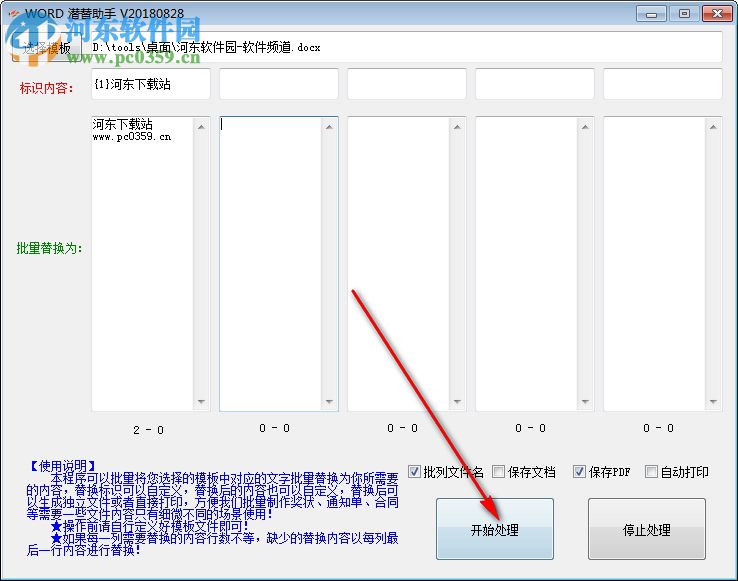Click the second text area's scroll-up arrow
The width and height of the screenshot is (738, 581).
(329, 127)
